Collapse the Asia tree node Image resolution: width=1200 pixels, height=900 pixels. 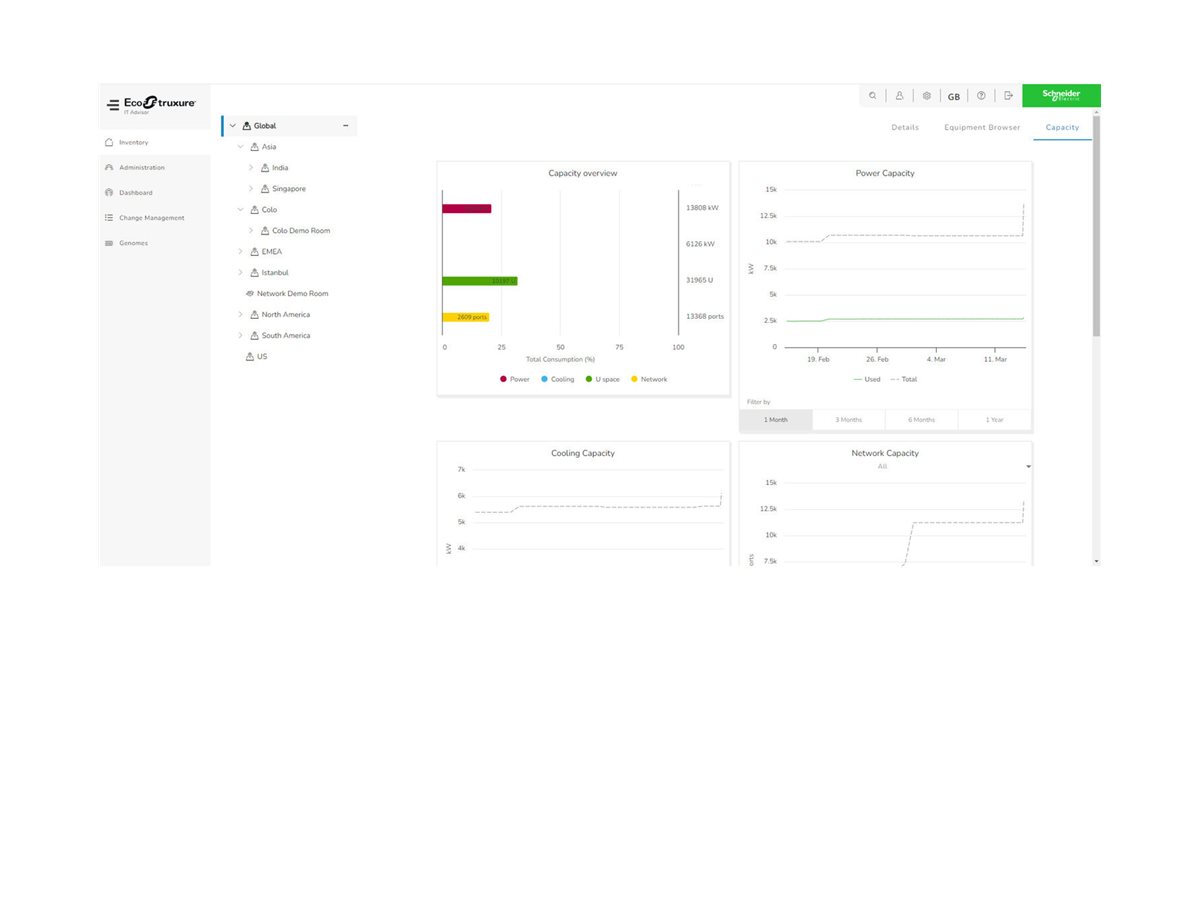click(x=240, y=147)
